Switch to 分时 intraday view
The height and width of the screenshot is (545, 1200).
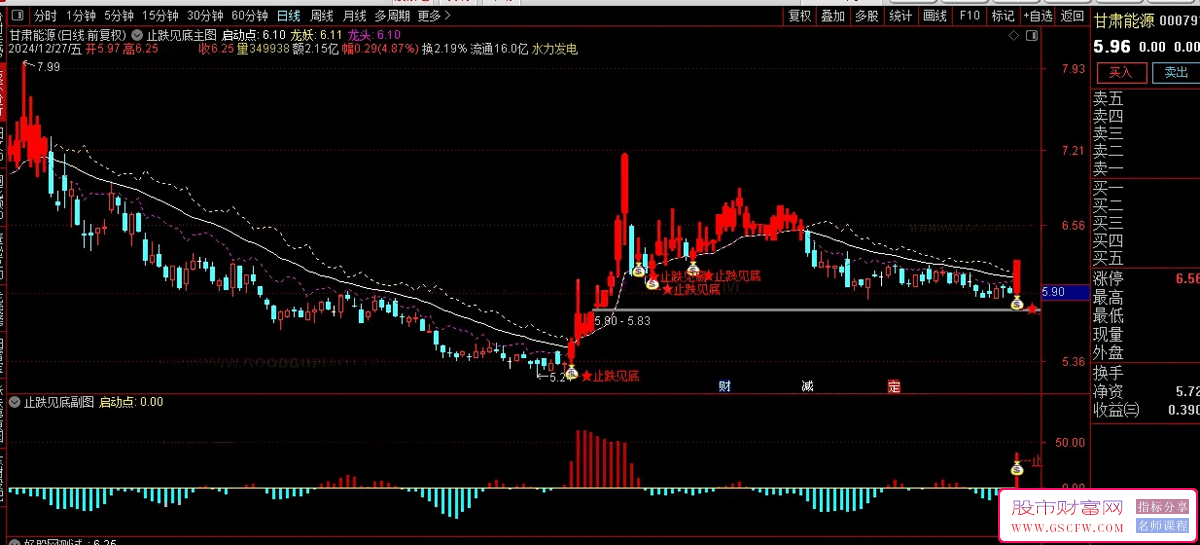point(45,16)
